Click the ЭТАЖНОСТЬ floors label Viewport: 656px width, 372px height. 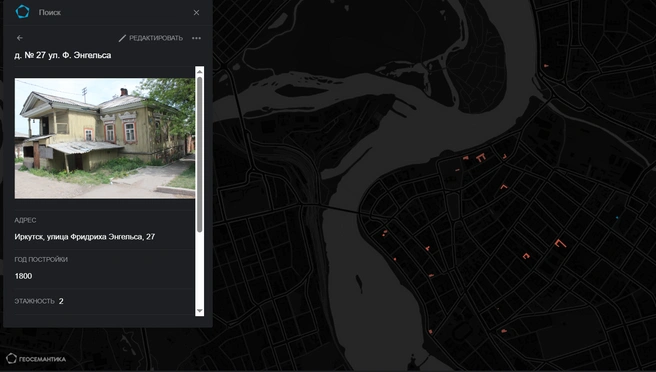(34, 301)
